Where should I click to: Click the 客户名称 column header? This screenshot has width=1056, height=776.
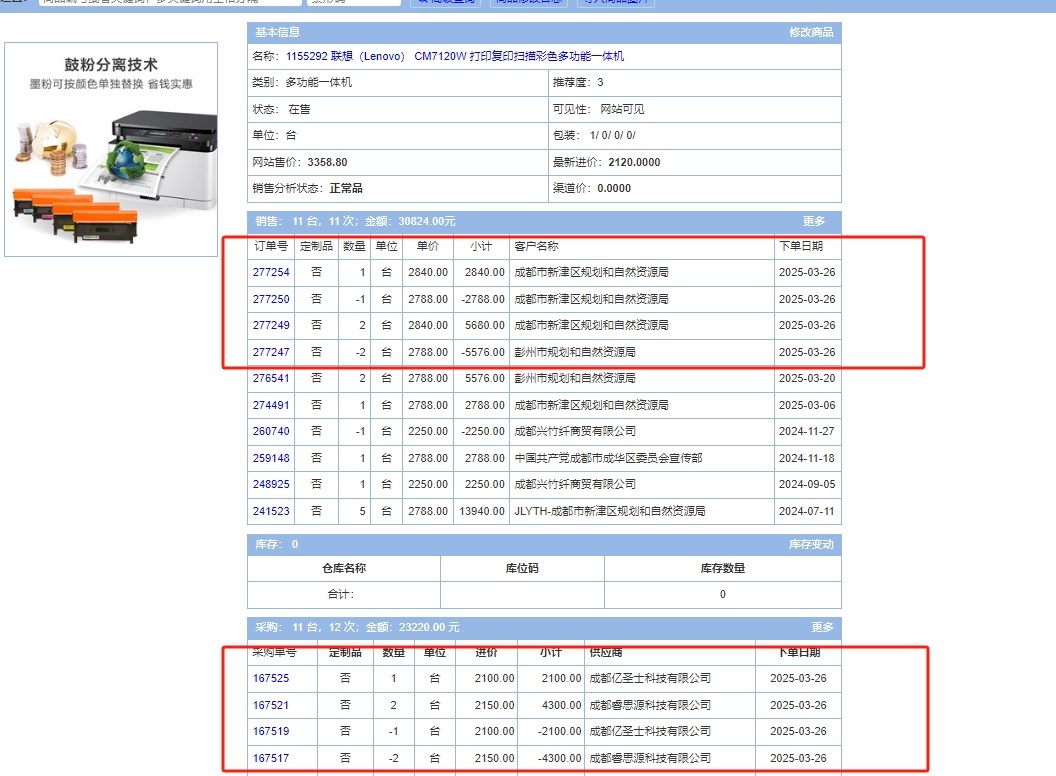coord(536,247)
